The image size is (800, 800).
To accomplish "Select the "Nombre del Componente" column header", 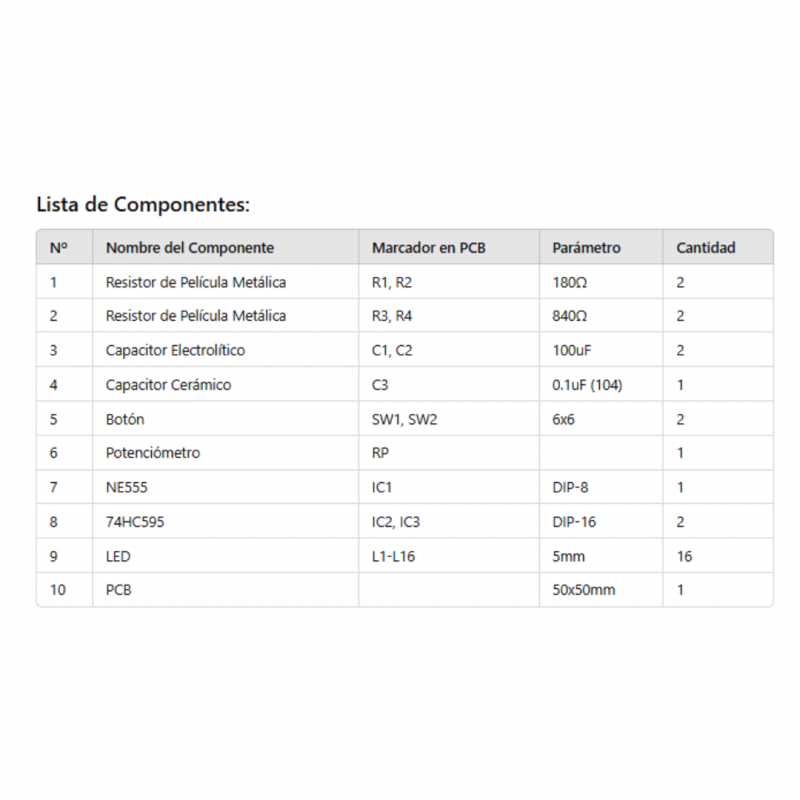I will (x=189, y=248).
